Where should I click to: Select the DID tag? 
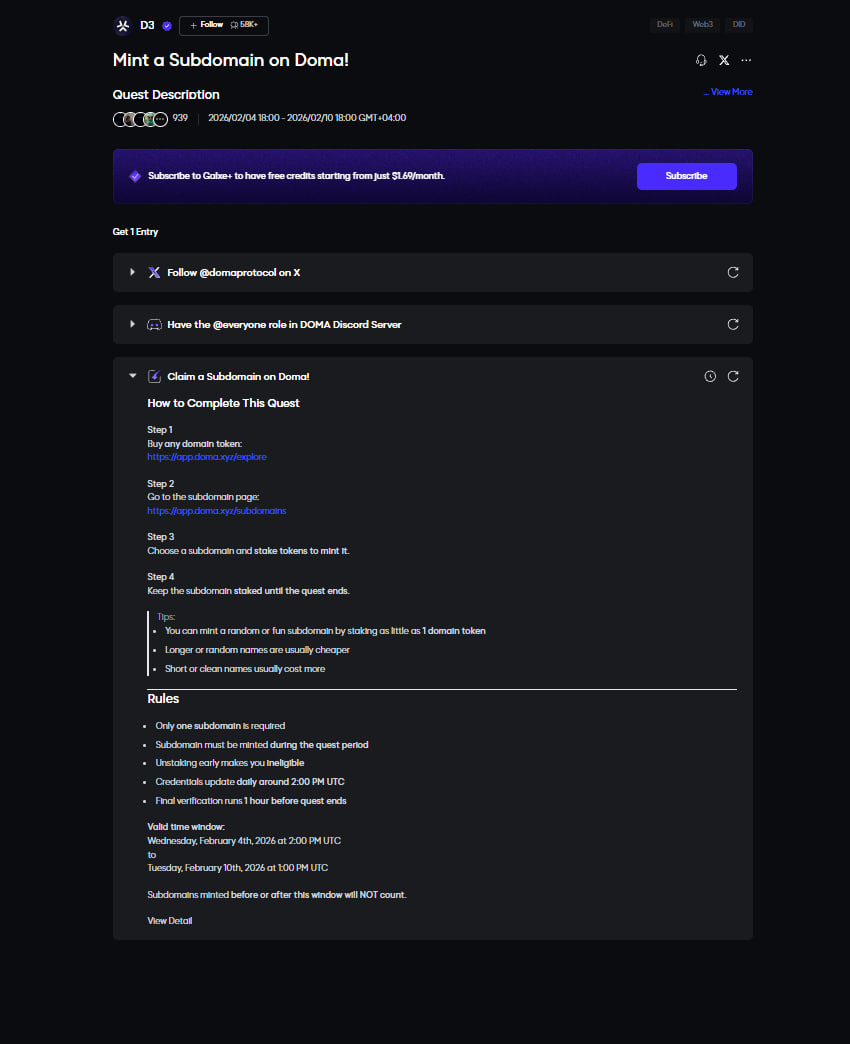[739, 24]
